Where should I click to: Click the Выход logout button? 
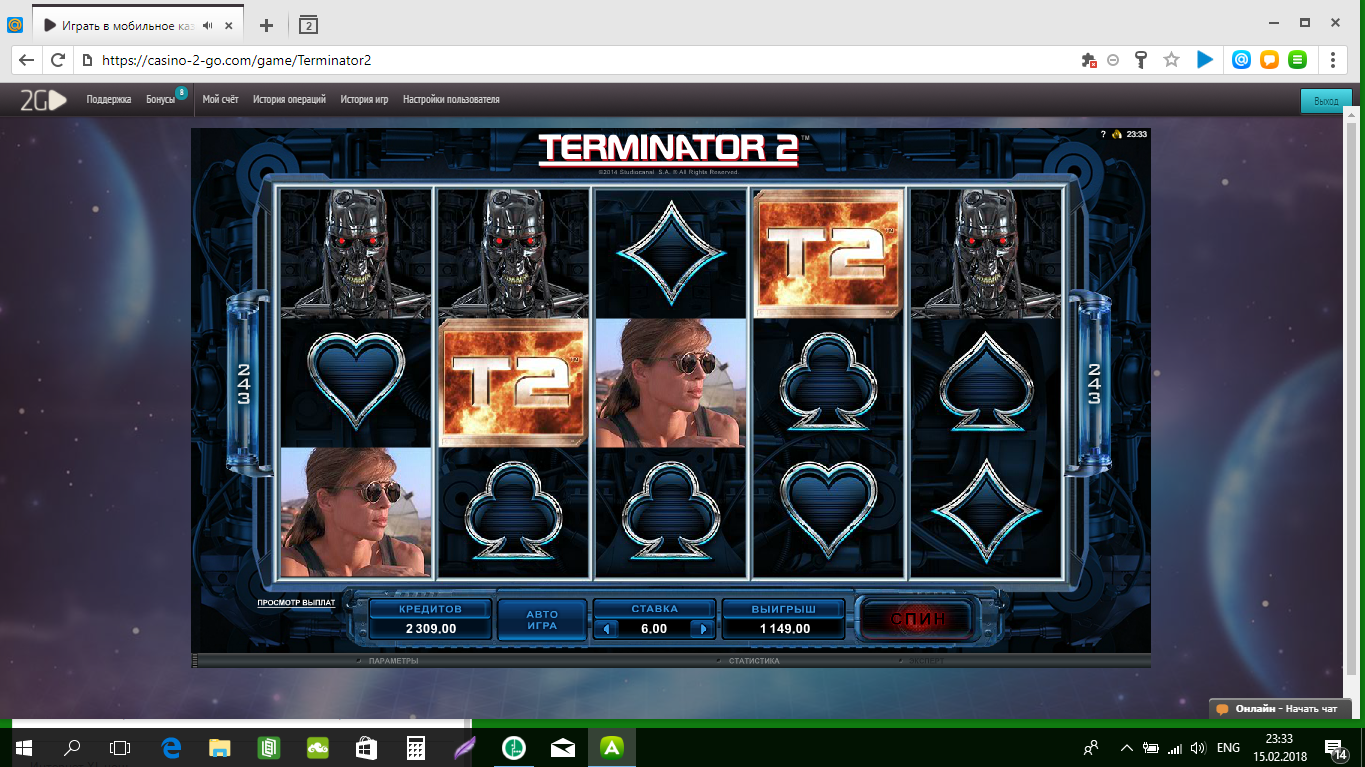pyautogui.click(x=1326, y=101)
